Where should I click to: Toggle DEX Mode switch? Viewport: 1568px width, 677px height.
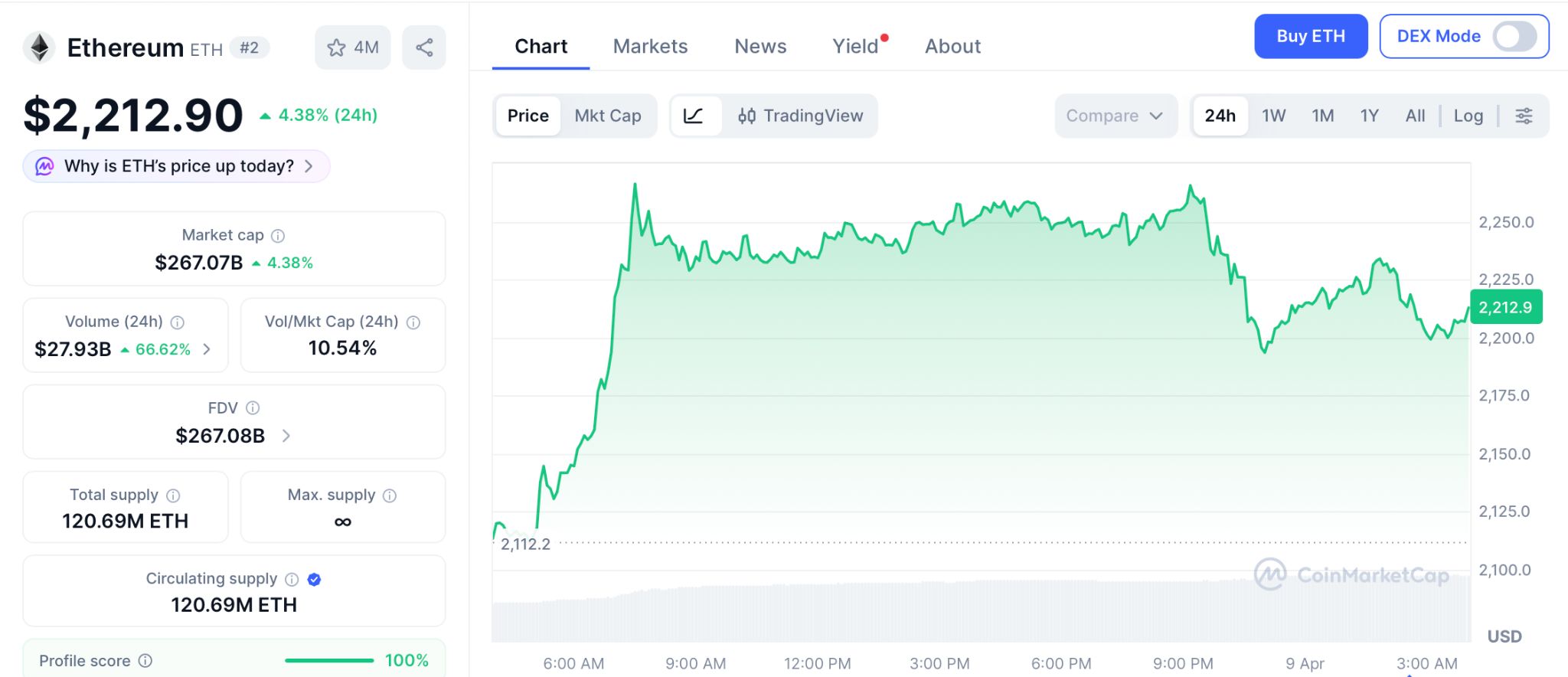tap(1514, 36)
